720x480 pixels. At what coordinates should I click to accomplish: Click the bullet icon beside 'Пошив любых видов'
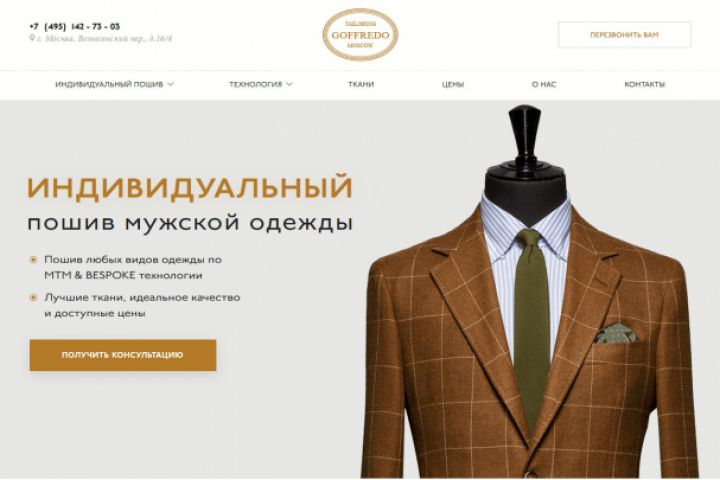point(33,260)
